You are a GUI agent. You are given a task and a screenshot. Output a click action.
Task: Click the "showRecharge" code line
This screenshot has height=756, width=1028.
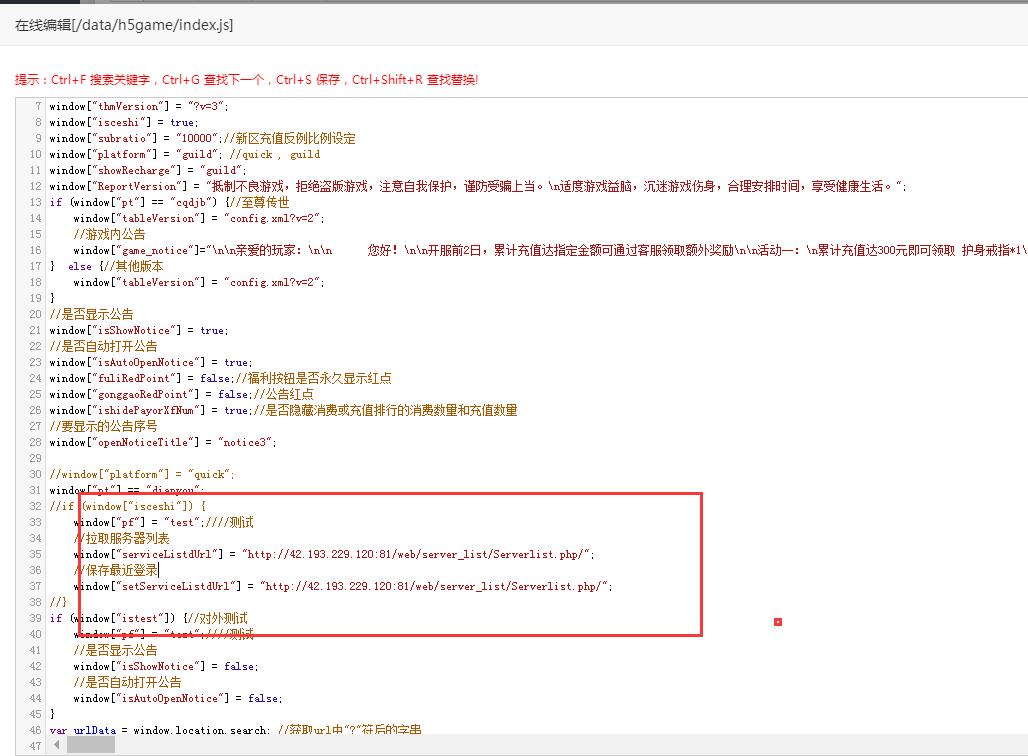tap(148, 170)
